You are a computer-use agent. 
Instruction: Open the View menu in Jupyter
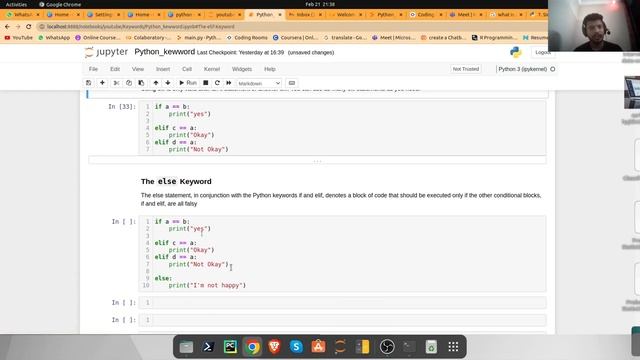coord(138,69)
